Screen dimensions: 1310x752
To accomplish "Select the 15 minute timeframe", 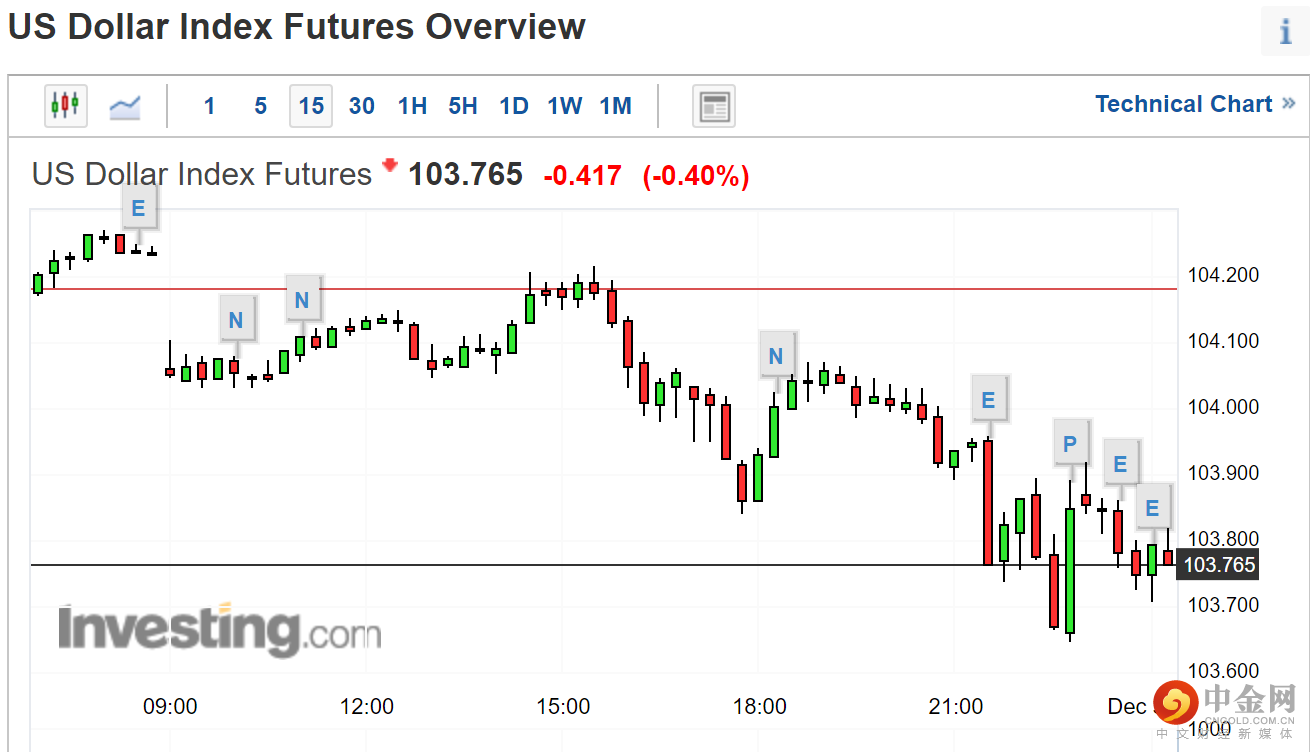I will [x=311, y=106].
